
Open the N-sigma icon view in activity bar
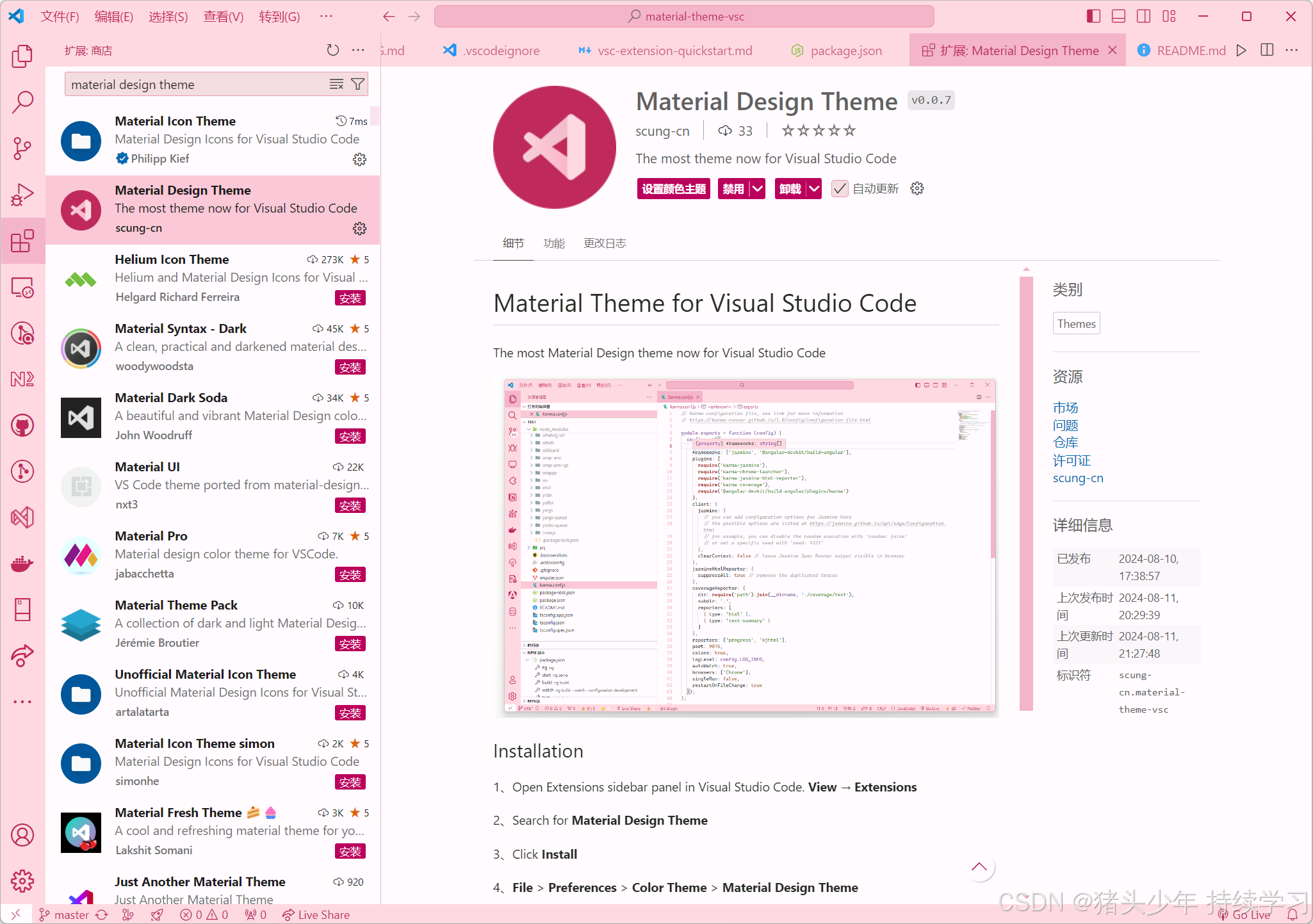pyautogui.click(x=22, y=379)
